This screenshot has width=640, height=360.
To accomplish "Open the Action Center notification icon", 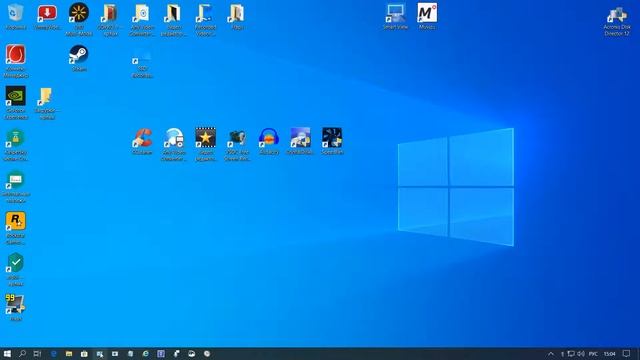I will point(627,354).
